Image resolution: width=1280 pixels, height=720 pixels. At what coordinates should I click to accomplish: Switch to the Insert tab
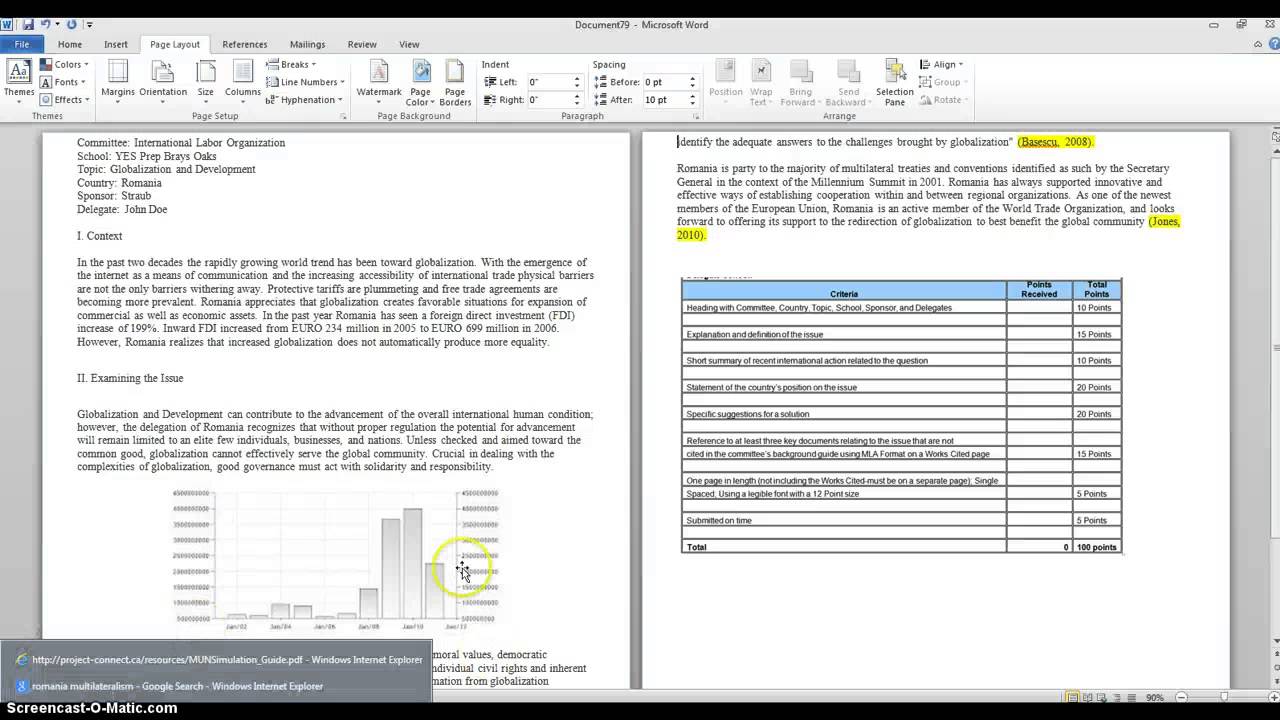[x=116, y=44]
